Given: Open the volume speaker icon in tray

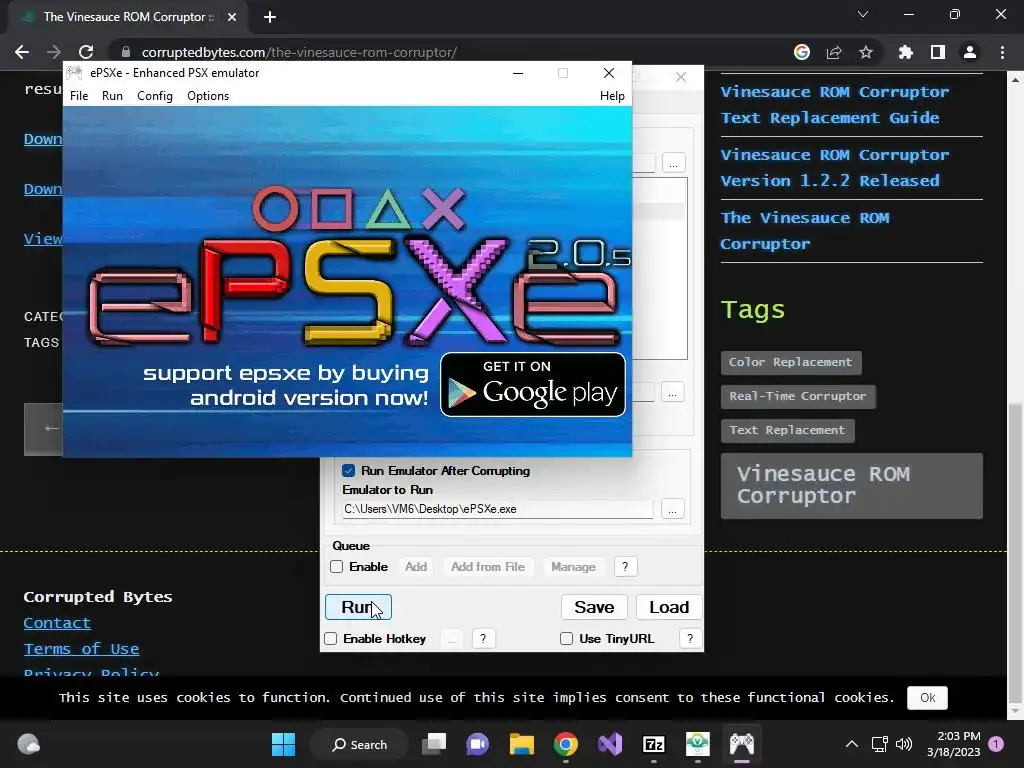Looking at the screenshot, I should coord(904,744).
